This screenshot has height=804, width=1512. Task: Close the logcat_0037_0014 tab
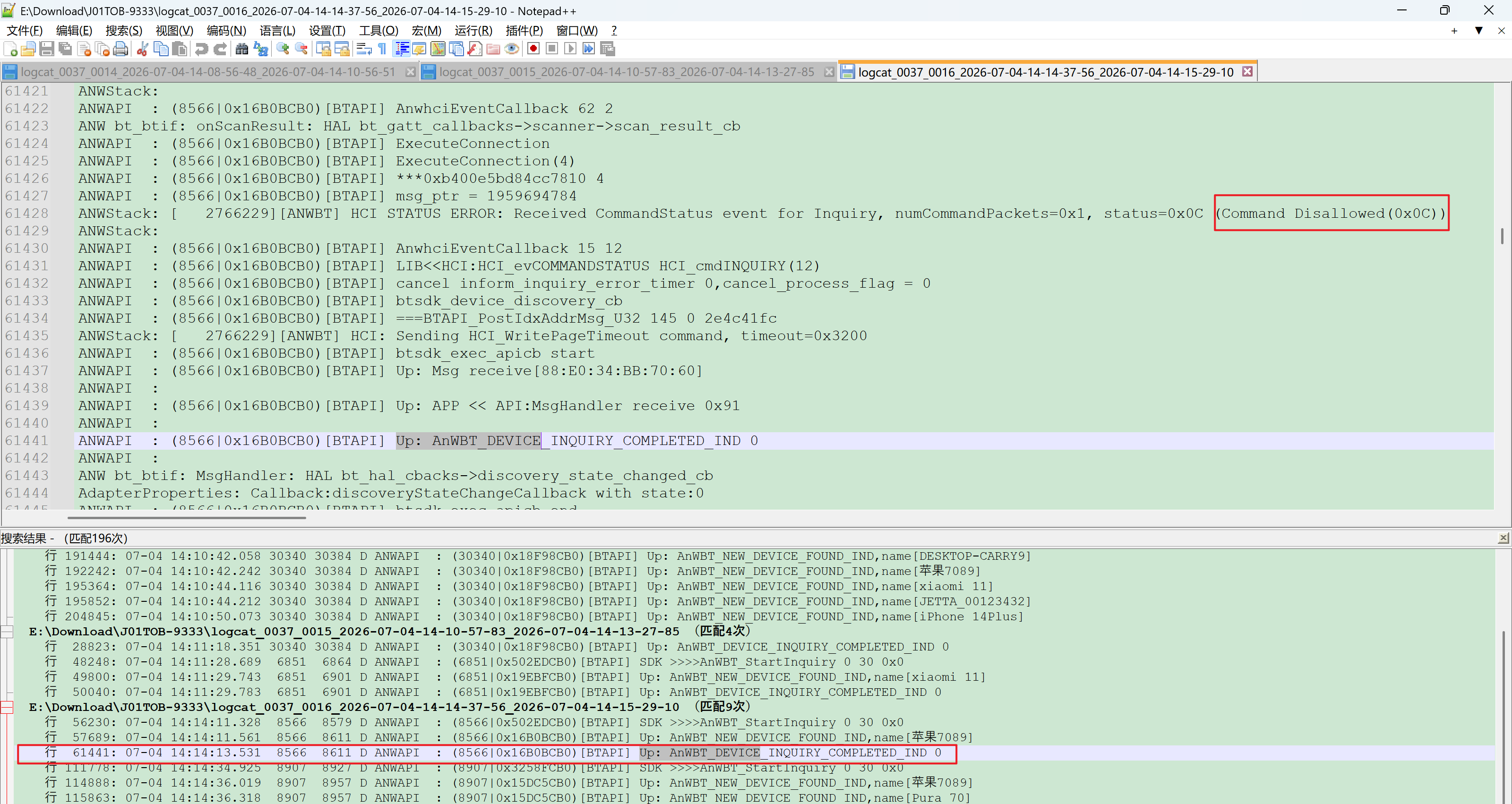(x=410, y=72)
